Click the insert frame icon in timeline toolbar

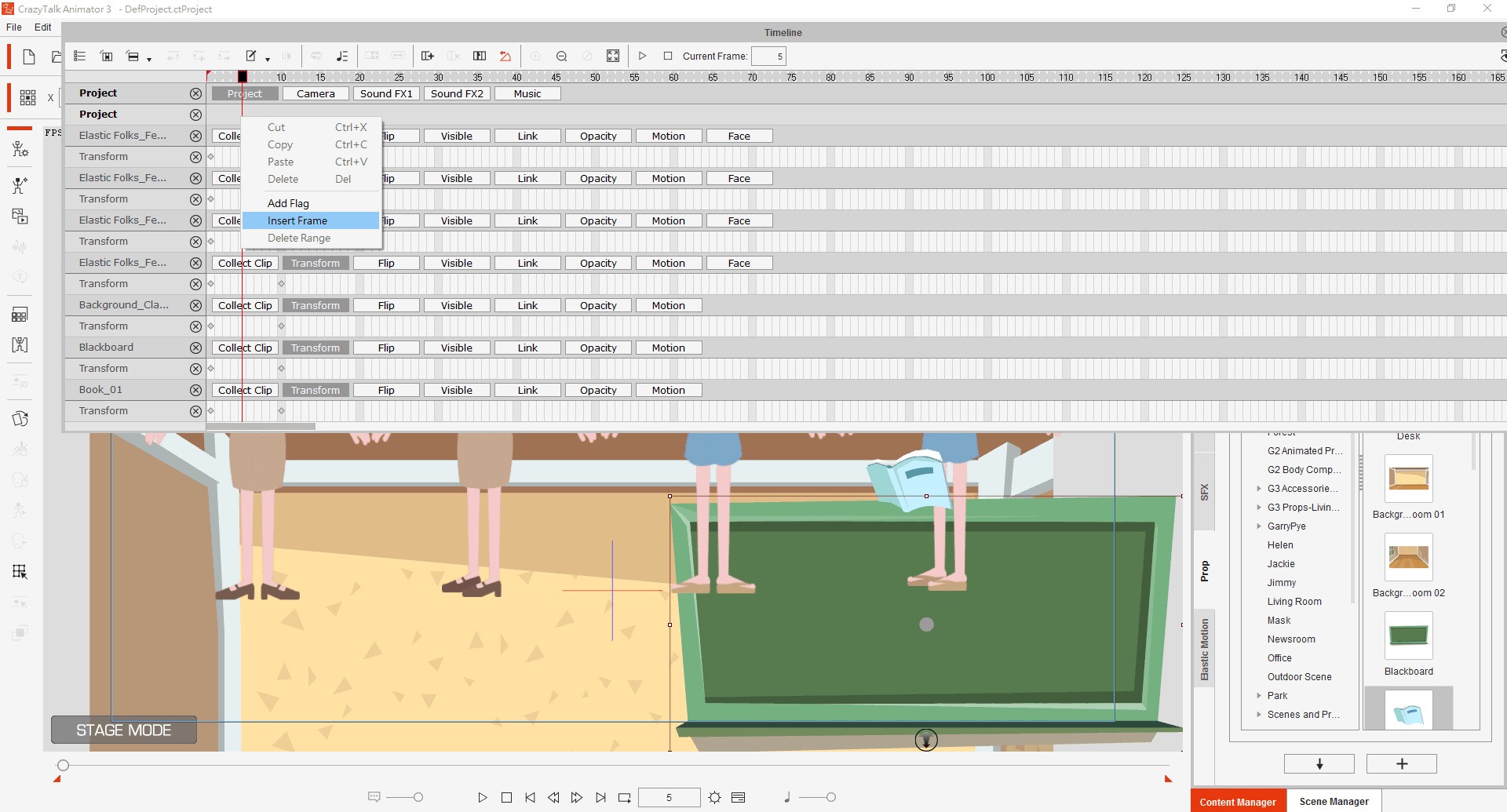point(427,56)
